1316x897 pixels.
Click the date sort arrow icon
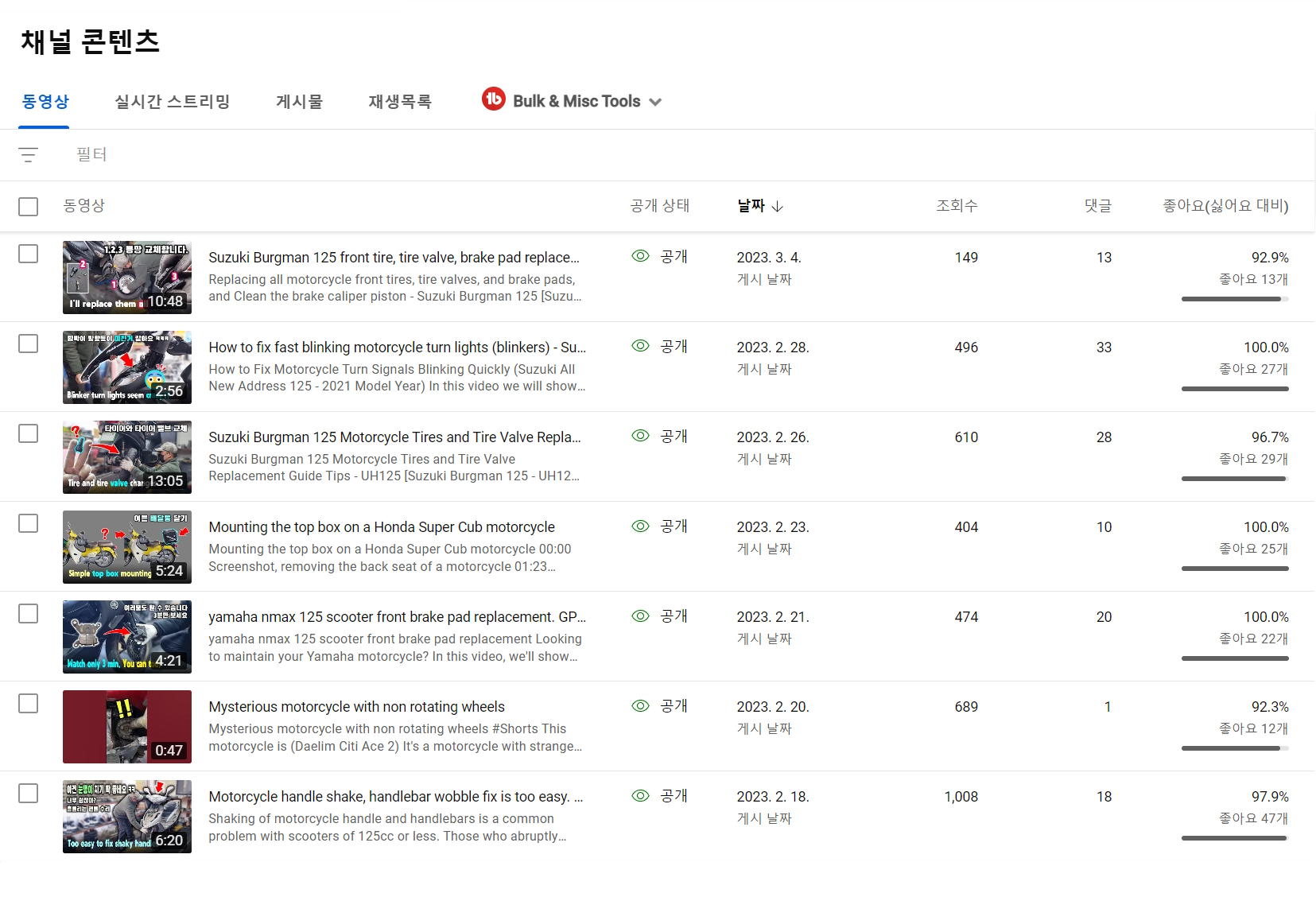point(778,207)
